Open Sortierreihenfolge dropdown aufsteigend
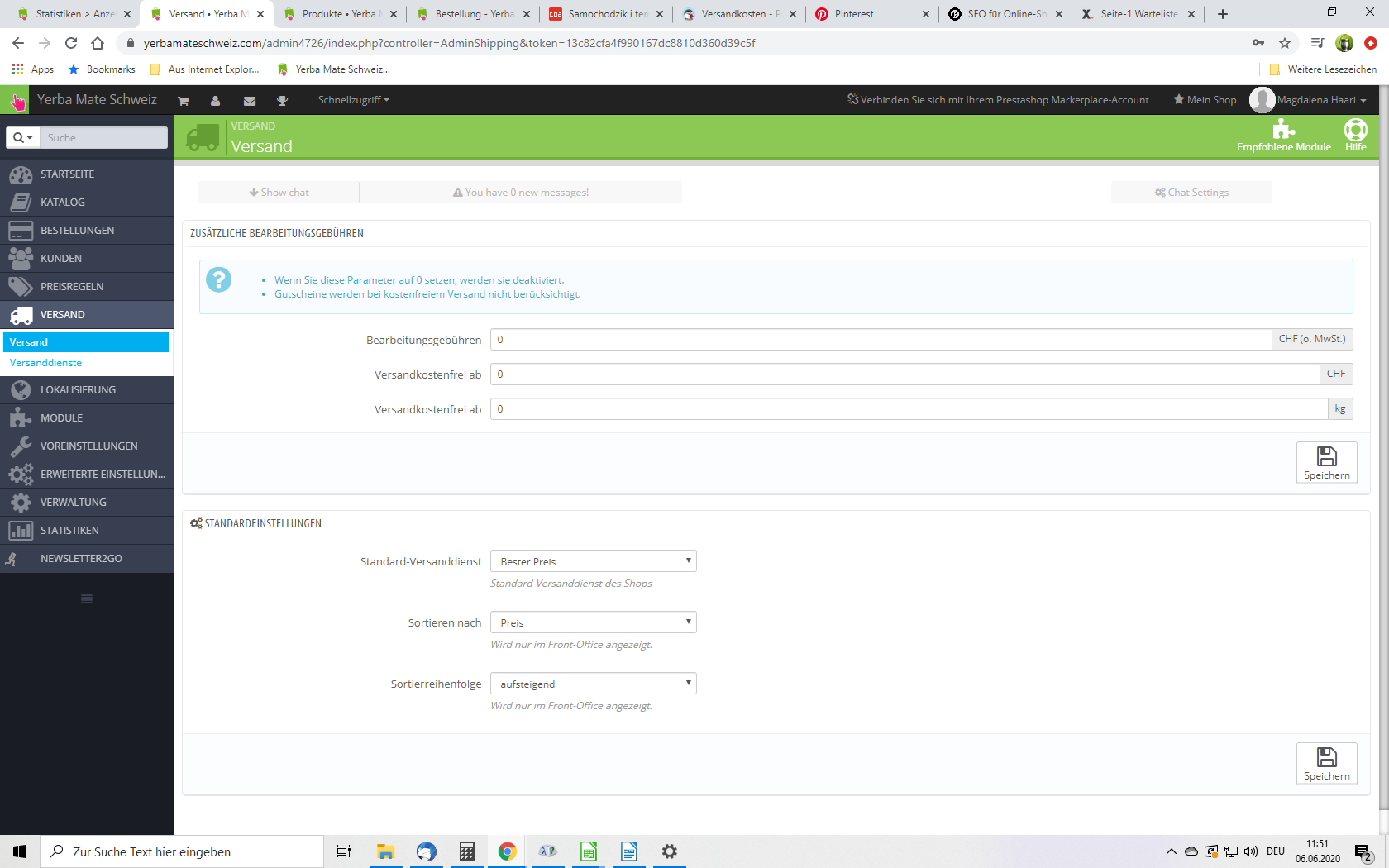This screenshot has height=868, width=1389. point(594,684)
